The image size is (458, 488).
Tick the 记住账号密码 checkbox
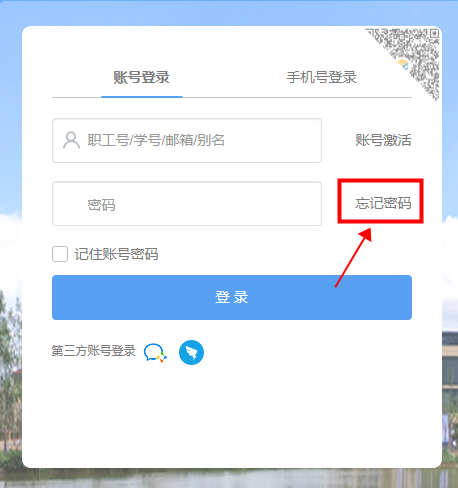coord(60,254)
